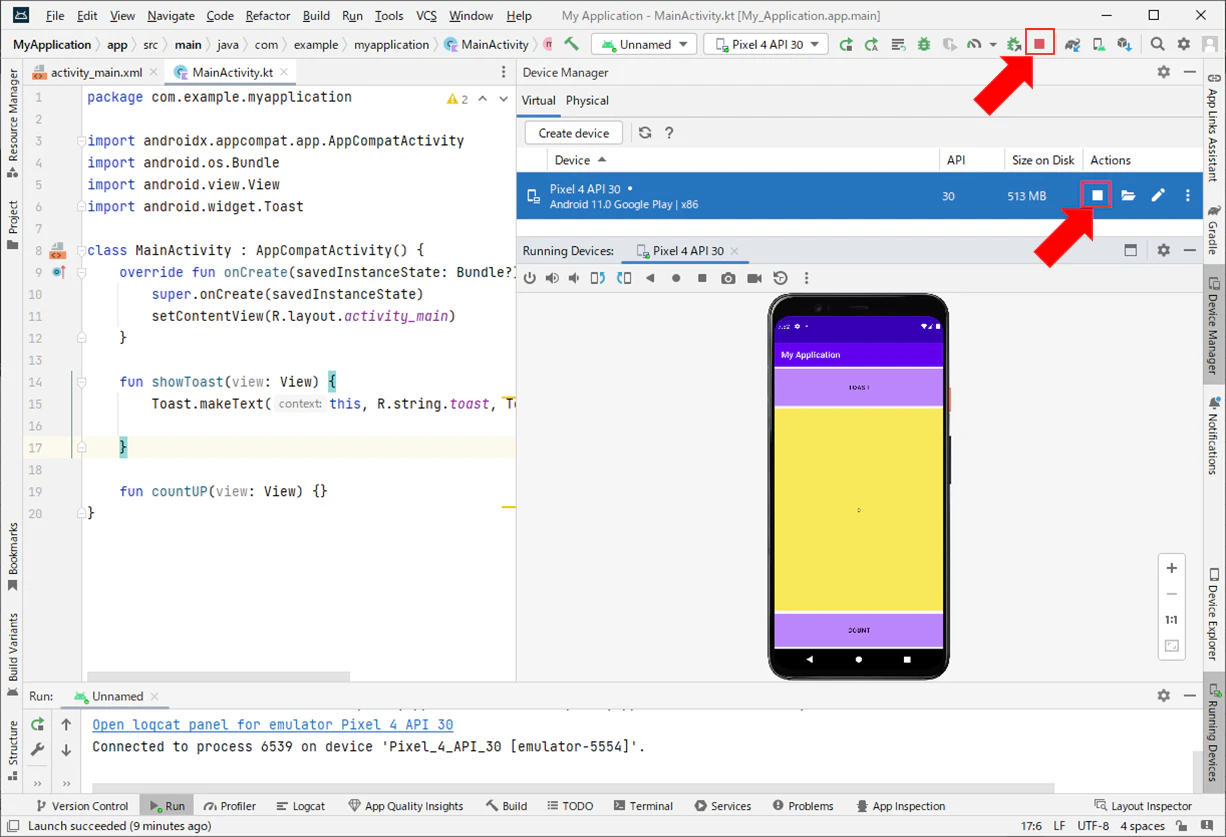The image size is (1226, 837).
Task: Click the Rerun app toolbar icon
Action: 846,44
